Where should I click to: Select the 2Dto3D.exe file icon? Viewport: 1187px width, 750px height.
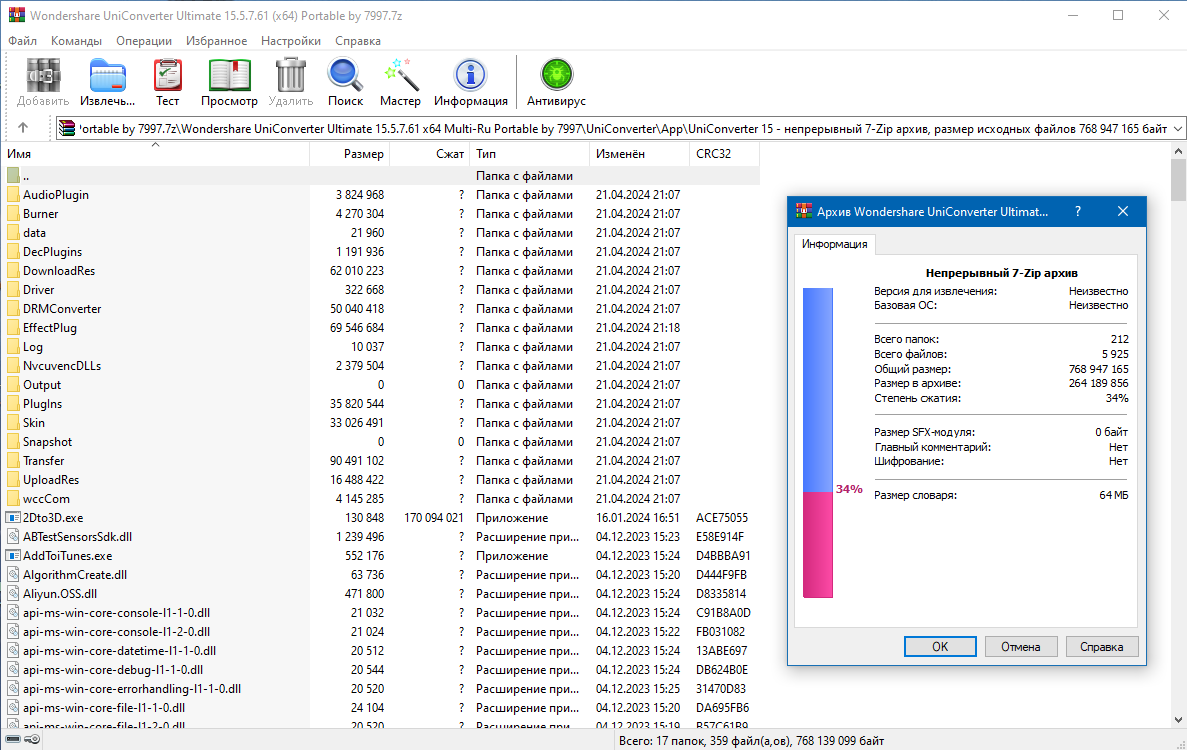tap(13, 518)
